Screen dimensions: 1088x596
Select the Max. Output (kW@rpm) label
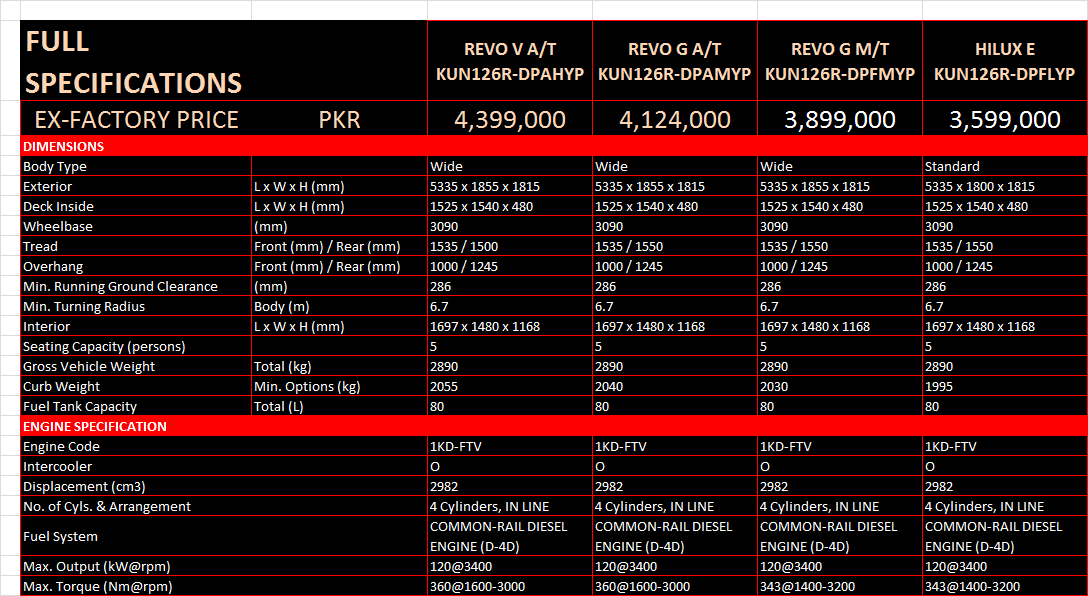tap(224, 566)
